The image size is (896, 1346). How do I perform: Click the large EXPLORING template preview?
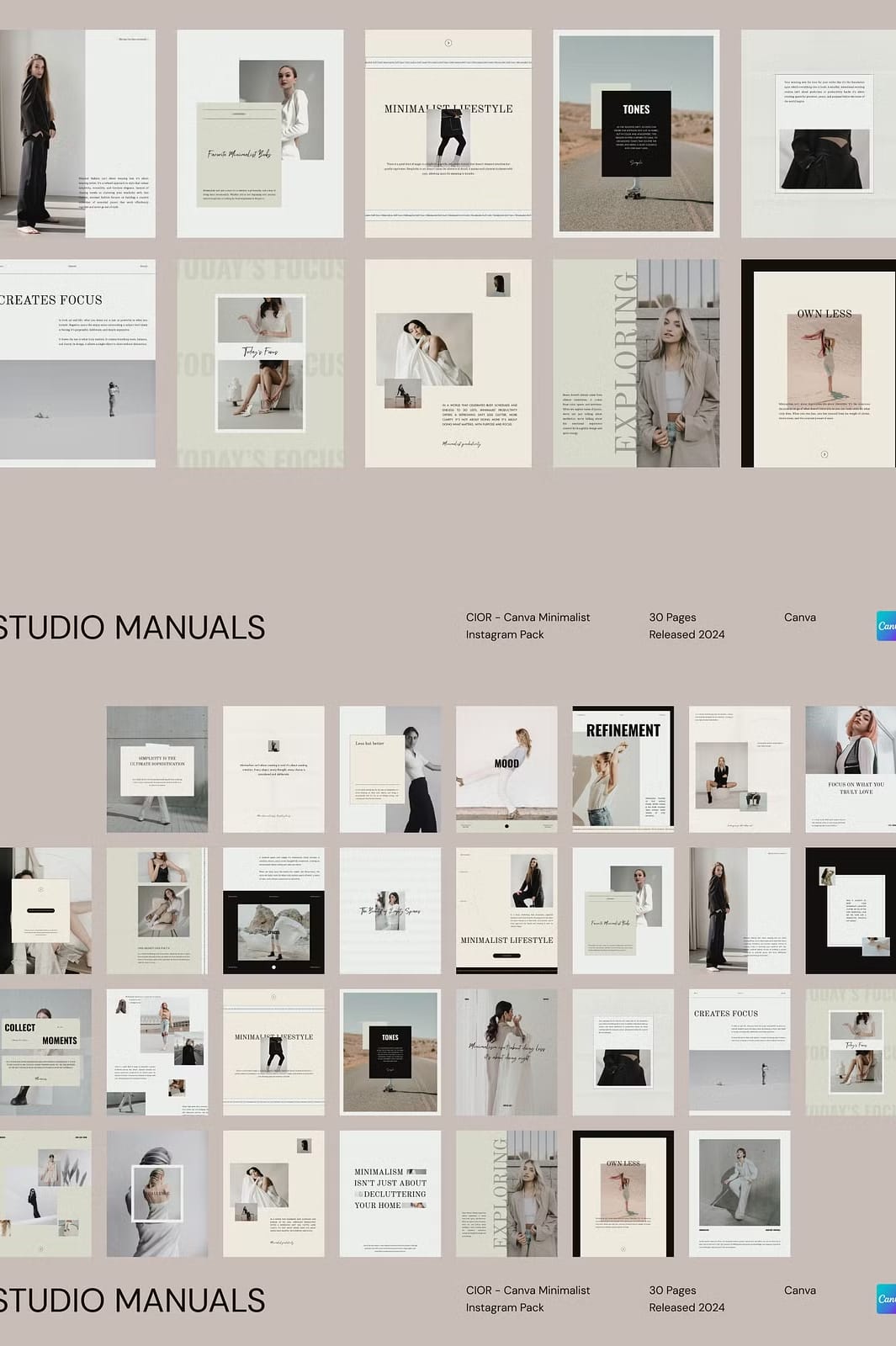(636, 363)
